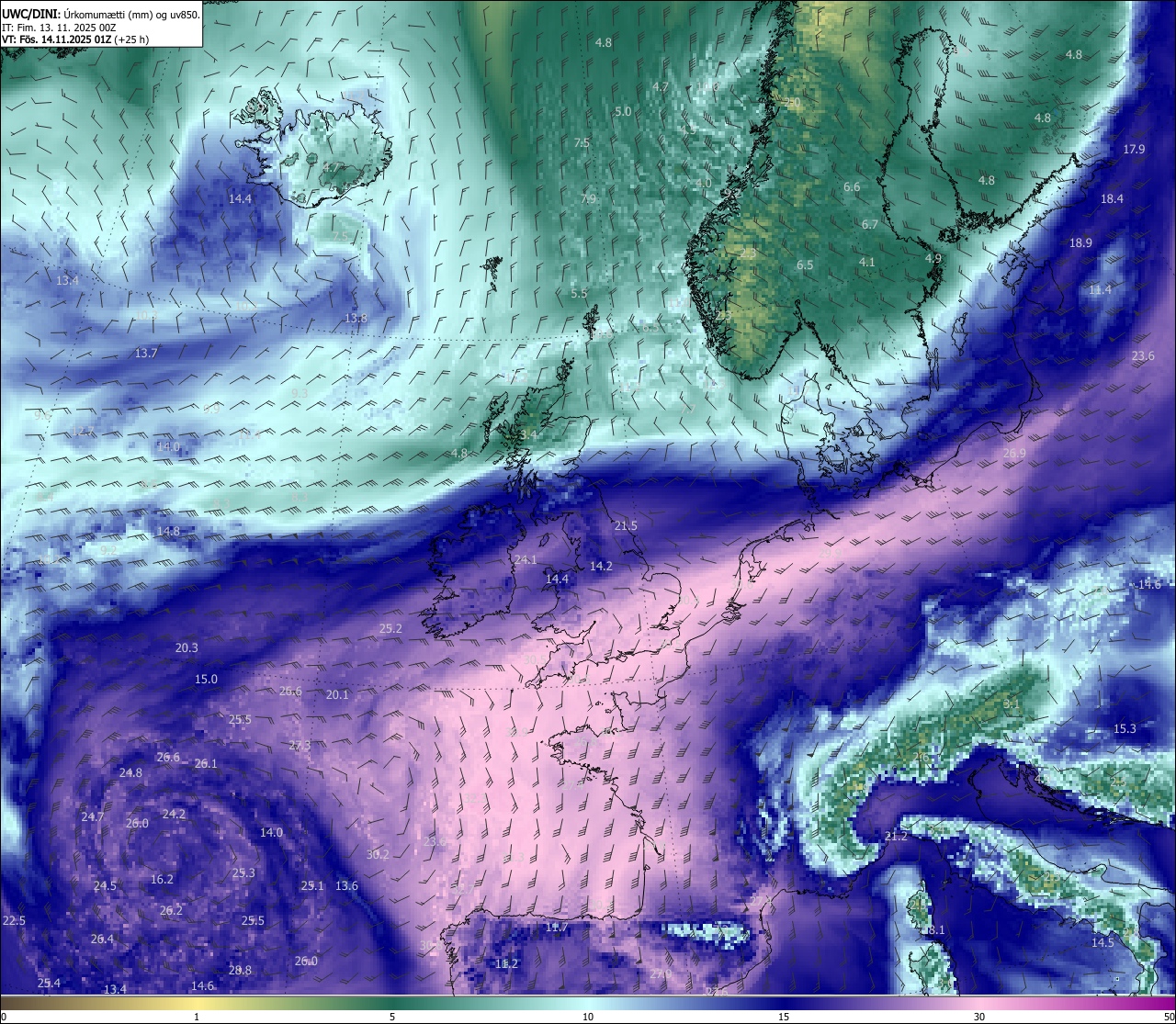Click the '15.3' value on the map
This screenshot has width=1176, height=1024.
pos(1125,729)
